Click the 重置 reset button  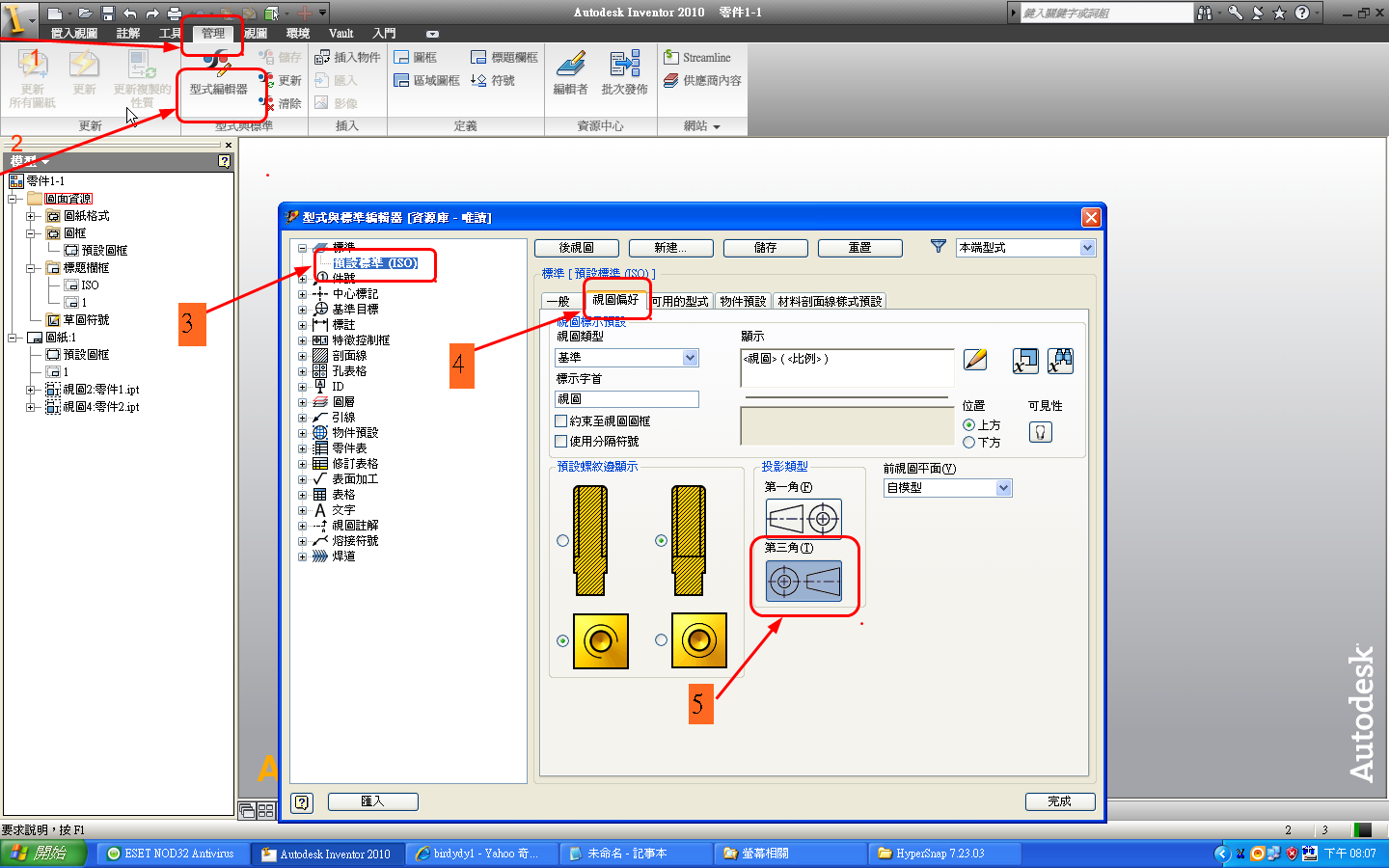[x=859, y=248]
